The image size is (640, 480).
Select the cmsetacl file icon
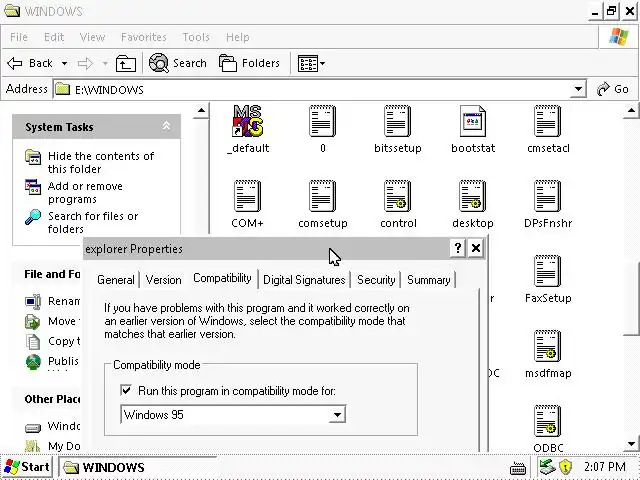pos(548,121)
